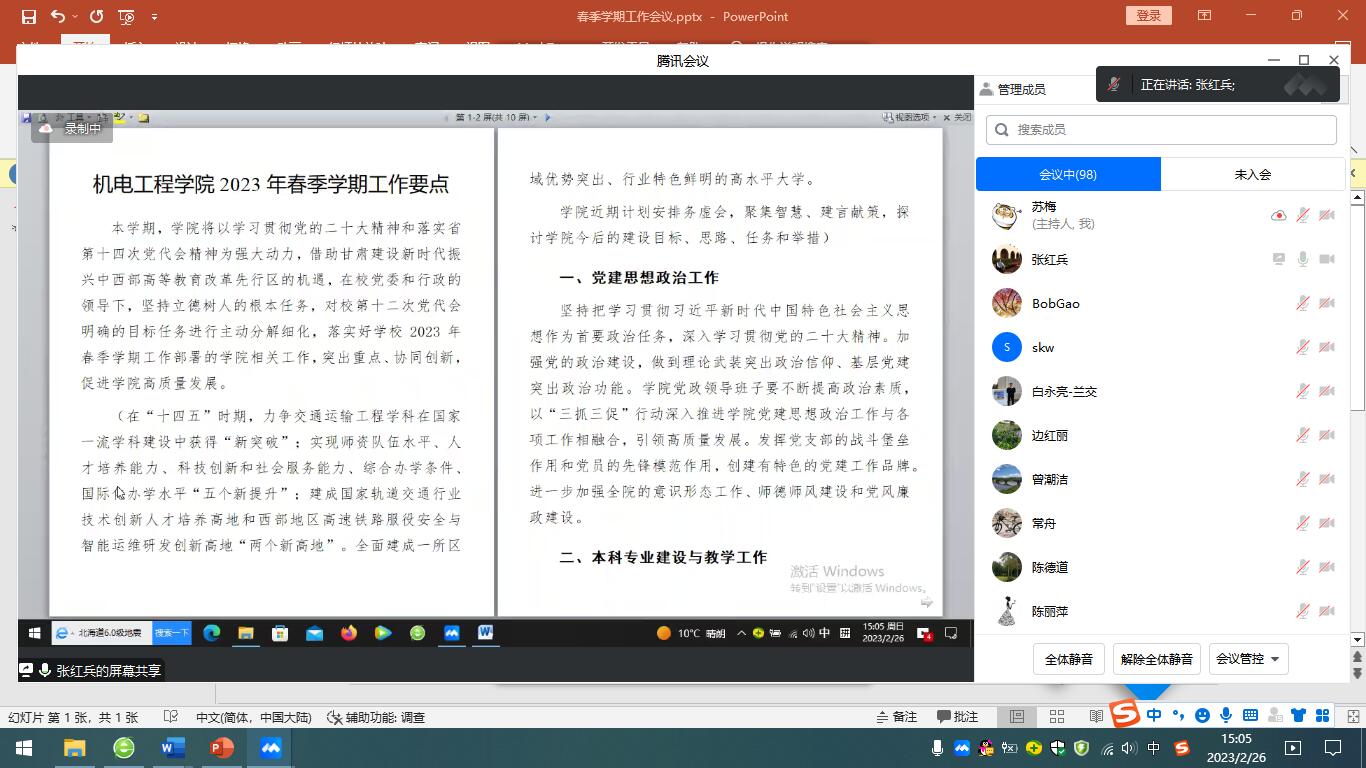Click the 搜索成员 search field
Image resolution: width=1366 pixels, height=768 pixels.
(x=1170, y=129)
